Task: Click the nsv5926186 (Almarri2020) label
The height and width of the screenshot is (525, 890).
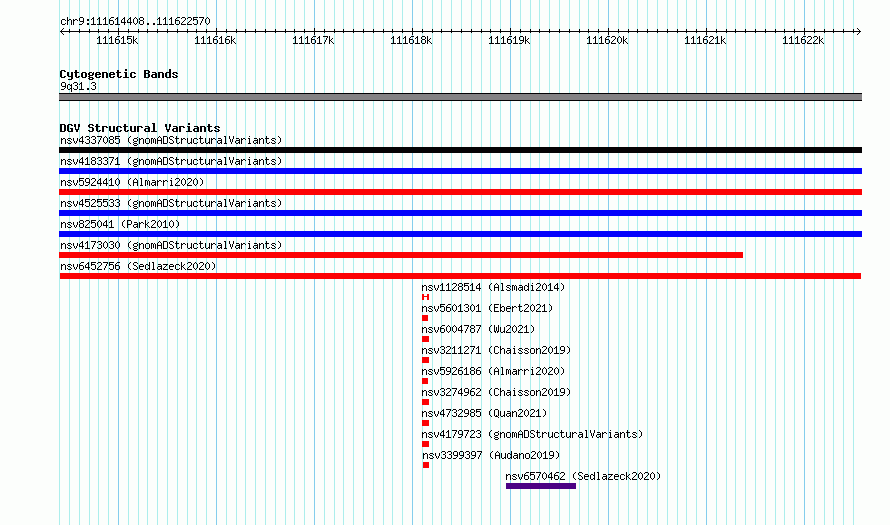Action: tap(493, 371)
